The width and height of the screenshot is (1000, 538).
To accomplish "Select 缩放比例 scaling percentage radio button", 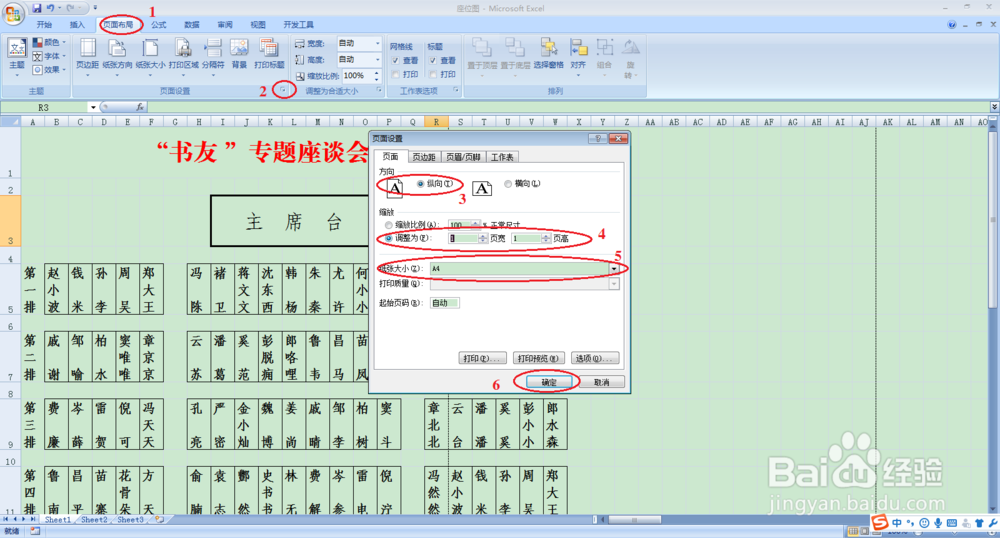I will tap(388, 225).
